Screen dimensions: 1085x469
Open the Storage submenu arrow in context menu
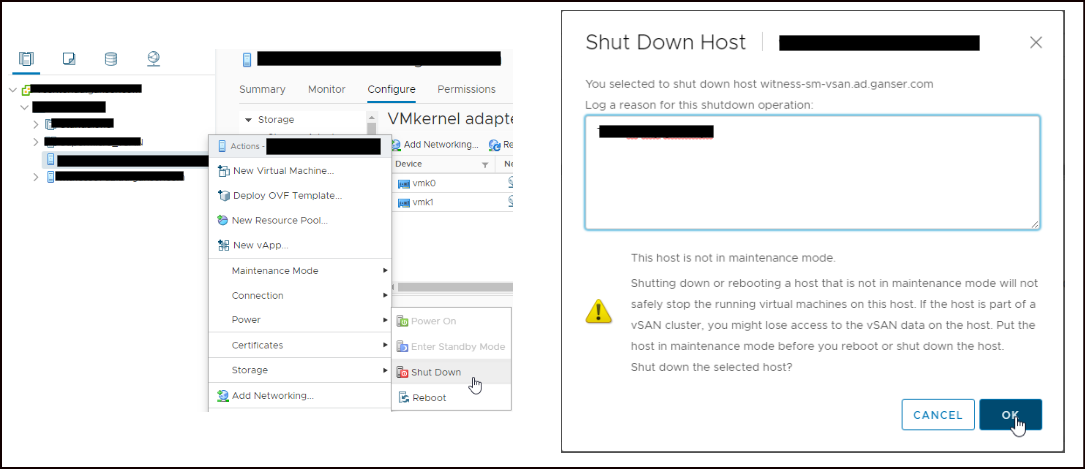click(x=385, y=370)
